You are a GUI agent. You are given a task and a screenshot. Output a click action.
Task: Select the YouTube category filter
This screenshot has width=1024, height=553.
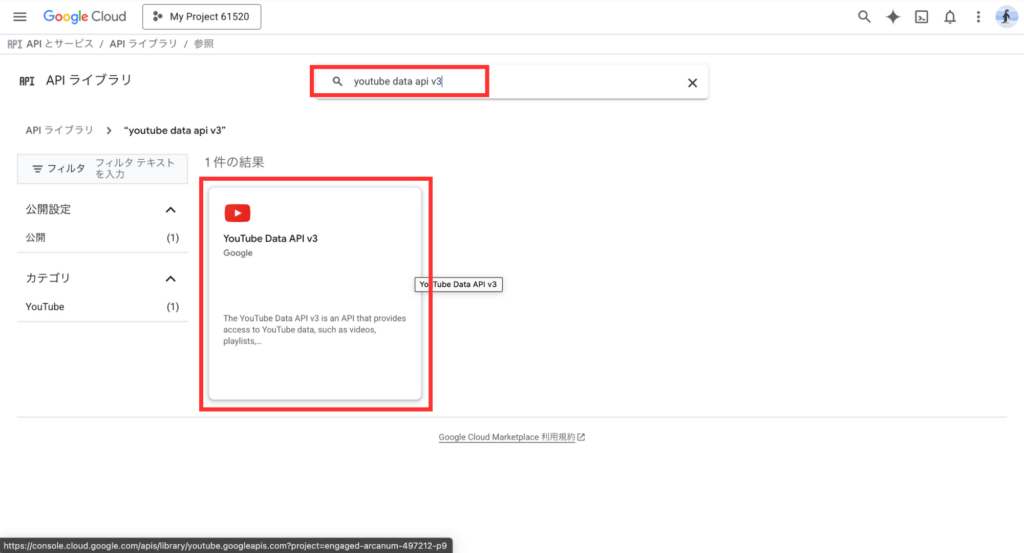click(x=102, y=307)
